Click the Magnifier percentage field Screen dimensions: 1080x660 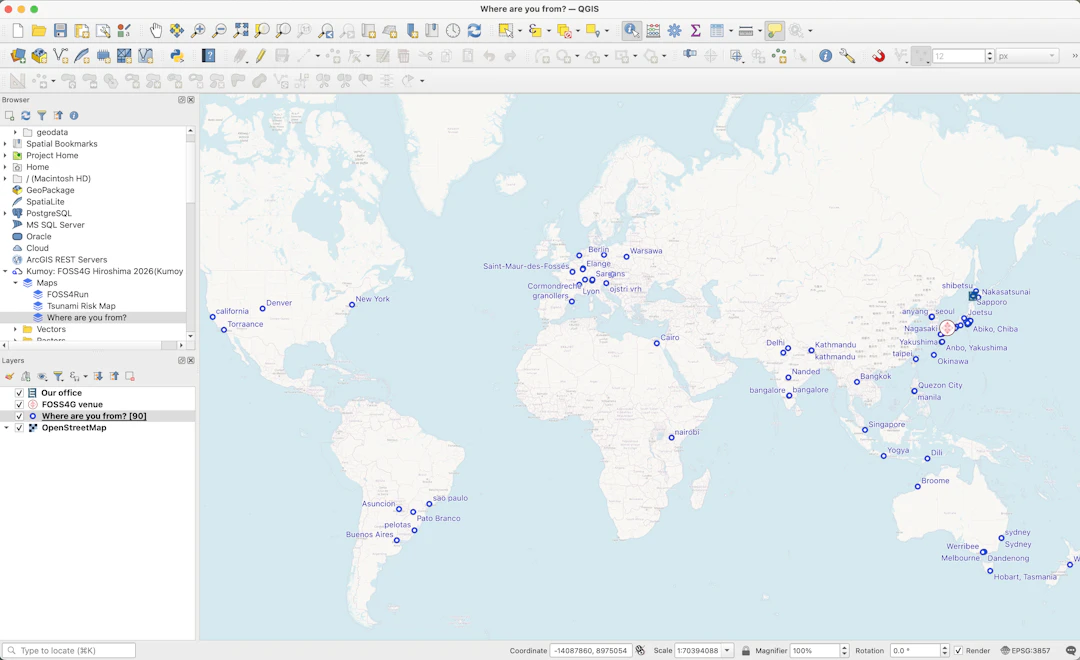click(815, 650)
